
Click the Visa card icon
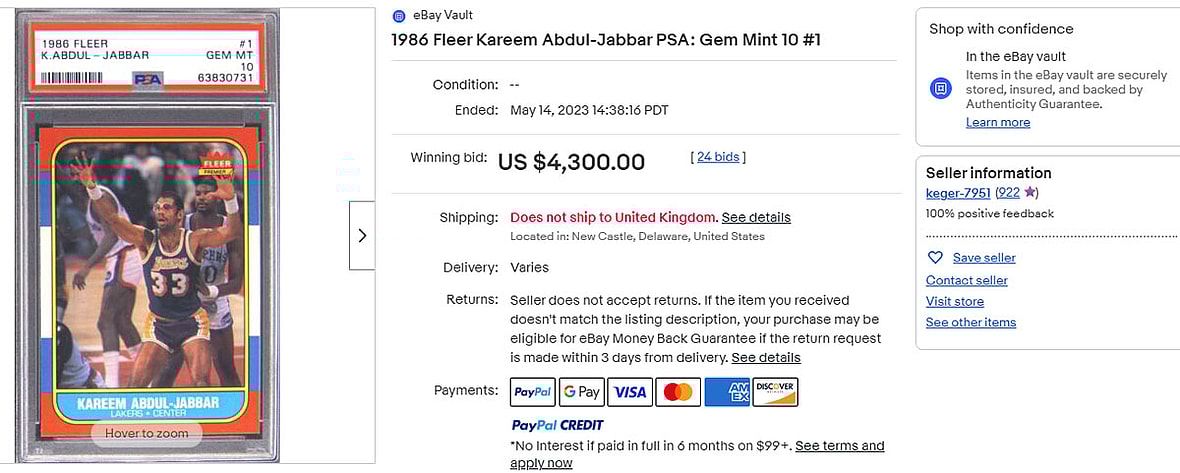click(x=630, y=392)
